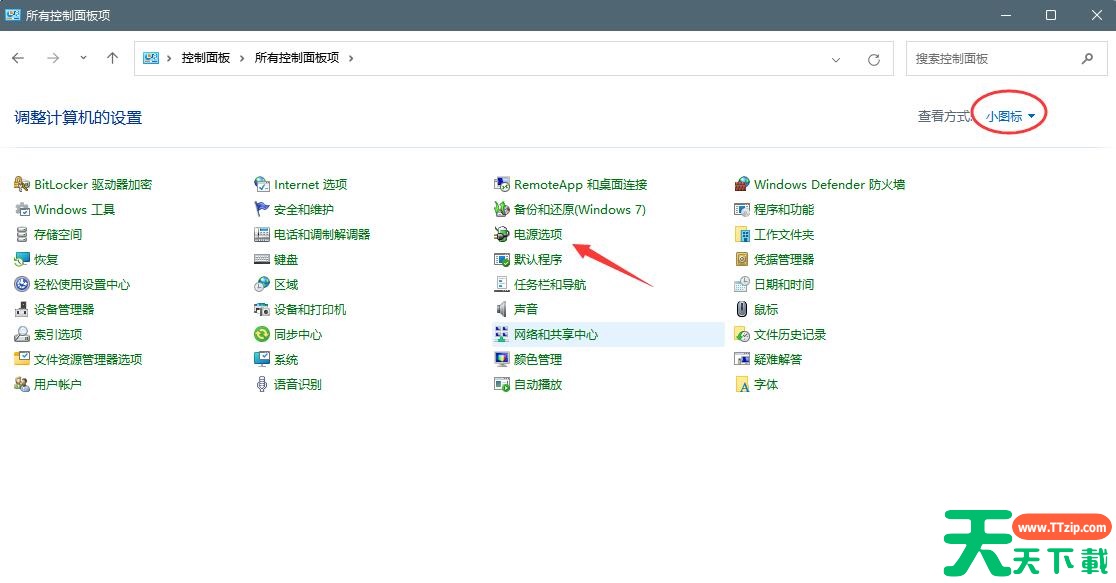This screenshot has width=1116, height=583.
Task: Open the 网络和共享中心 link
Action: point(556,334)
